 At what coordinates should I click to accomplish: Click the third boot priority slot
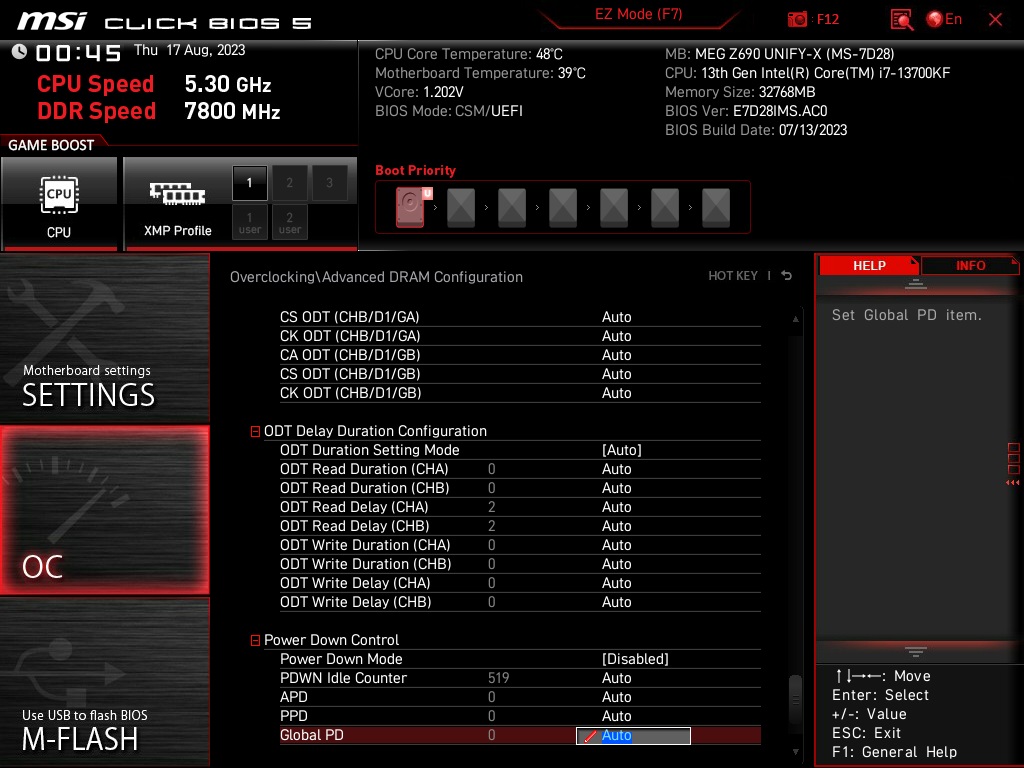pyautogui.click(x=512, y=207)
